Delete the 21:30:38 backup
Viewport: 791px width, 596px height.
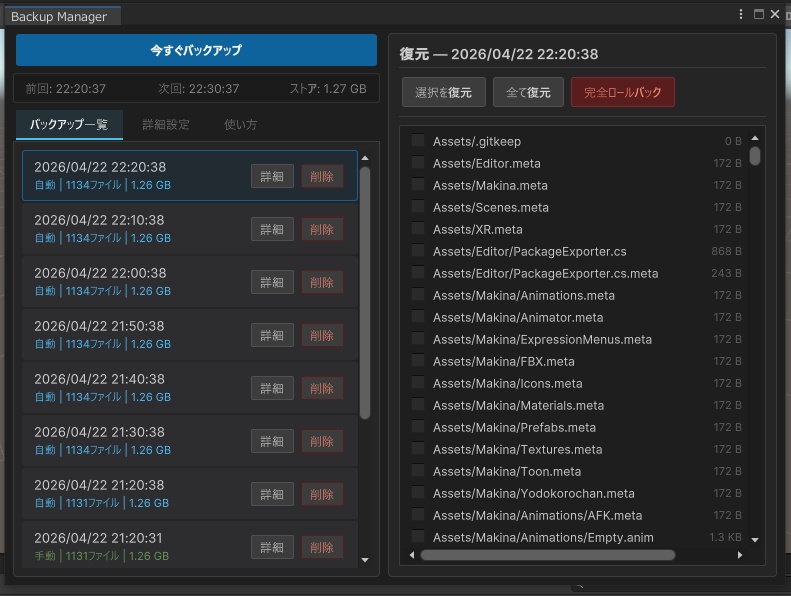[x=322, y=441]
